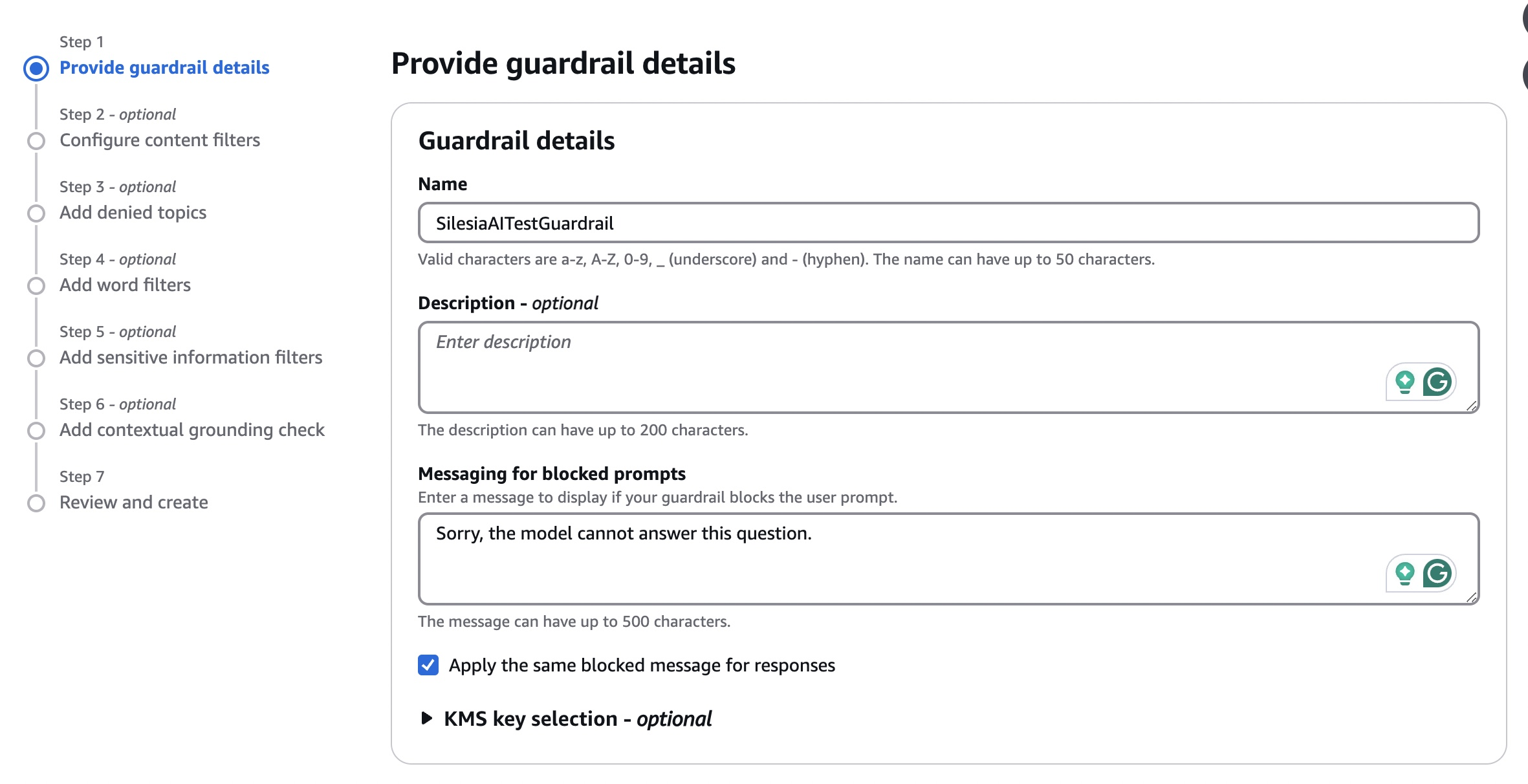
Task: Open Add sensitive information filters step
Action: (x=191, y=357)
